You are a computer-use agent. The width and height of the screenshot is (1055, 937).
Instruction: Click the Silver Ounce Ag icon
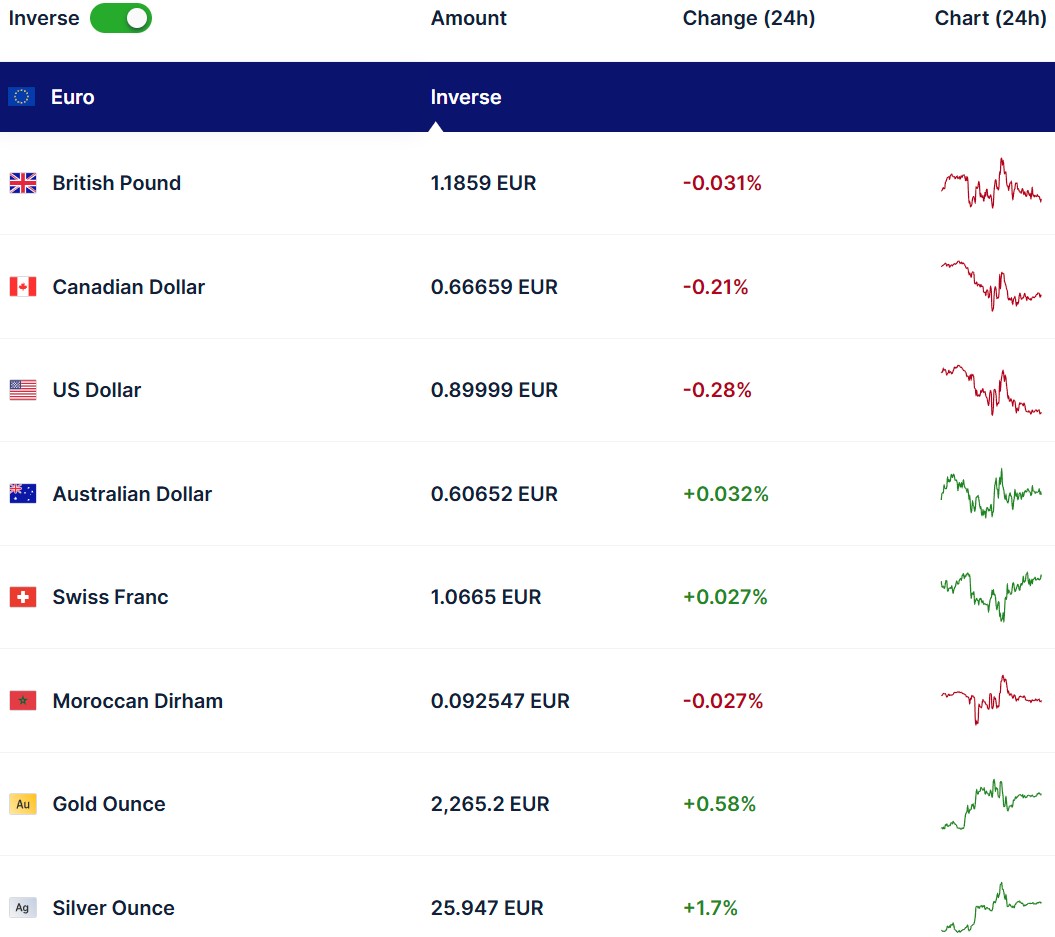tap(23, 908)
